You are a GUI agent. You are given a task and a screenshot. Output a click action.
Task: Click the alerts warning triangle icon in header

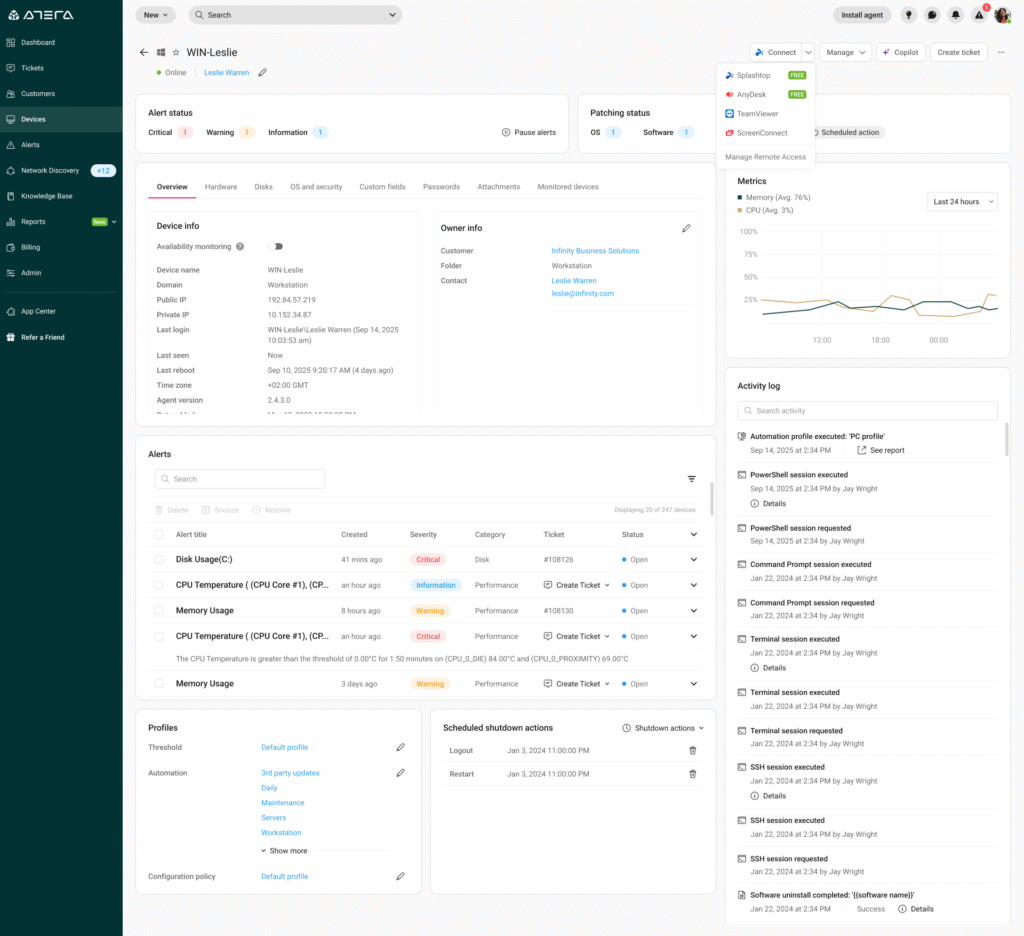pos(978,14)
